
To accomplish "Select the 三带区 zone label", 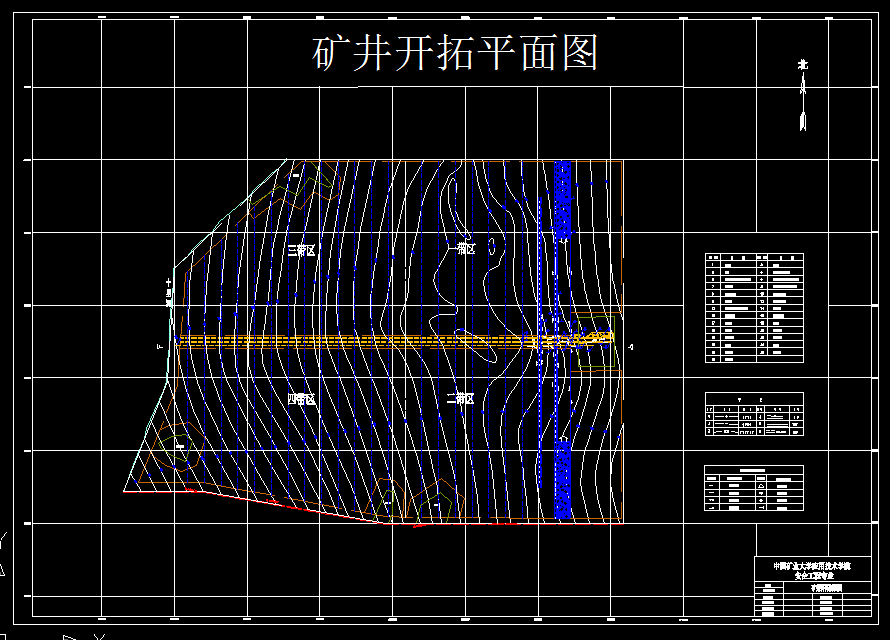I will click(x=301, y=250).
